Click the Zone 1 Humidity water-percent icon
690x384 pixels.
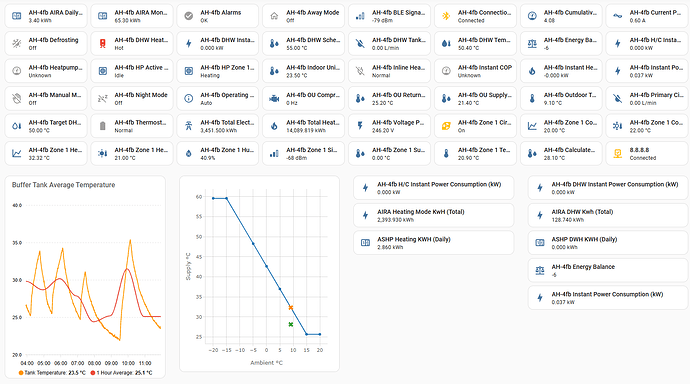click(188, 153)
